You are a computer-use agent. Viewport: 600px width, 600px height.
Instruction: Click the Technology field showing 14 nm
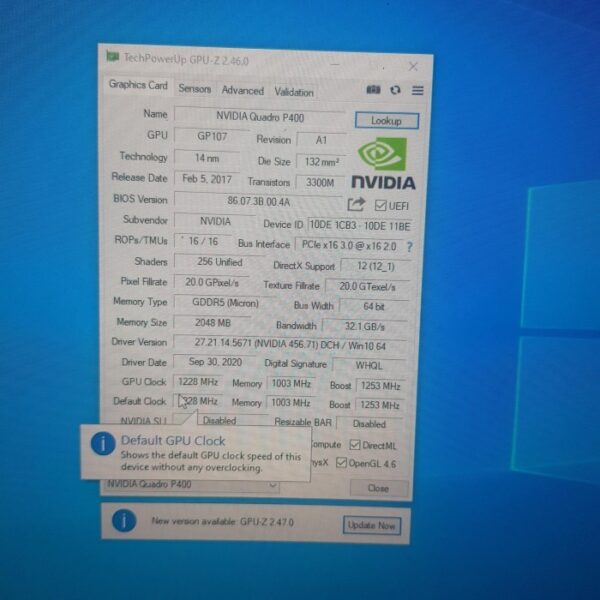coord(207,158)
